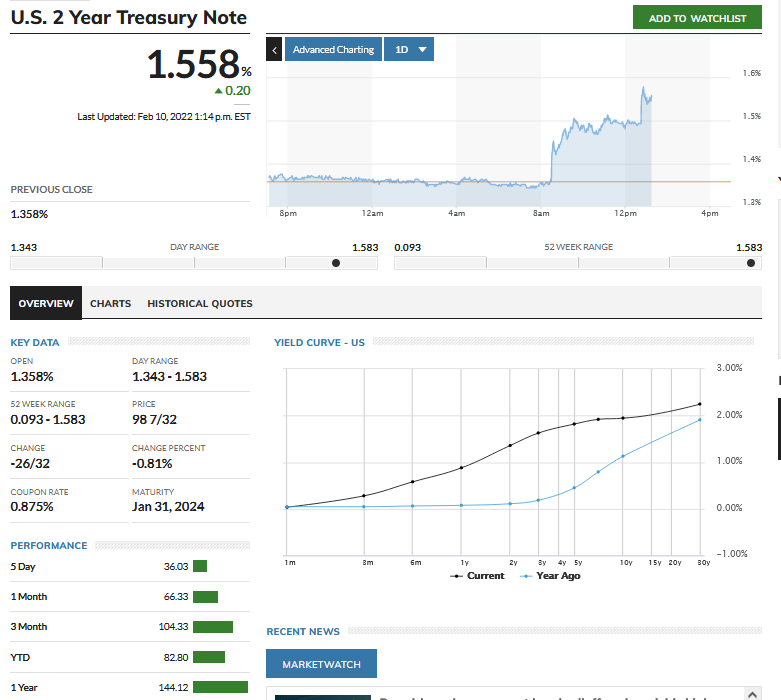This screenshot has height=700, width=781.
Task: Click the day range position marker dot
Action: pyautogui.click(x=336, y=263)
